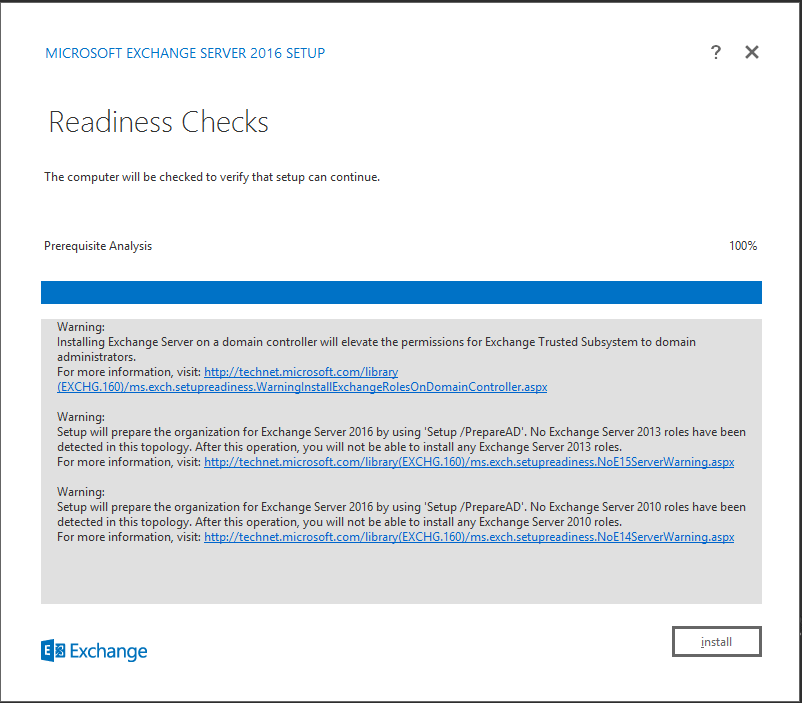Open the help question mark icon

pos(716,52)
